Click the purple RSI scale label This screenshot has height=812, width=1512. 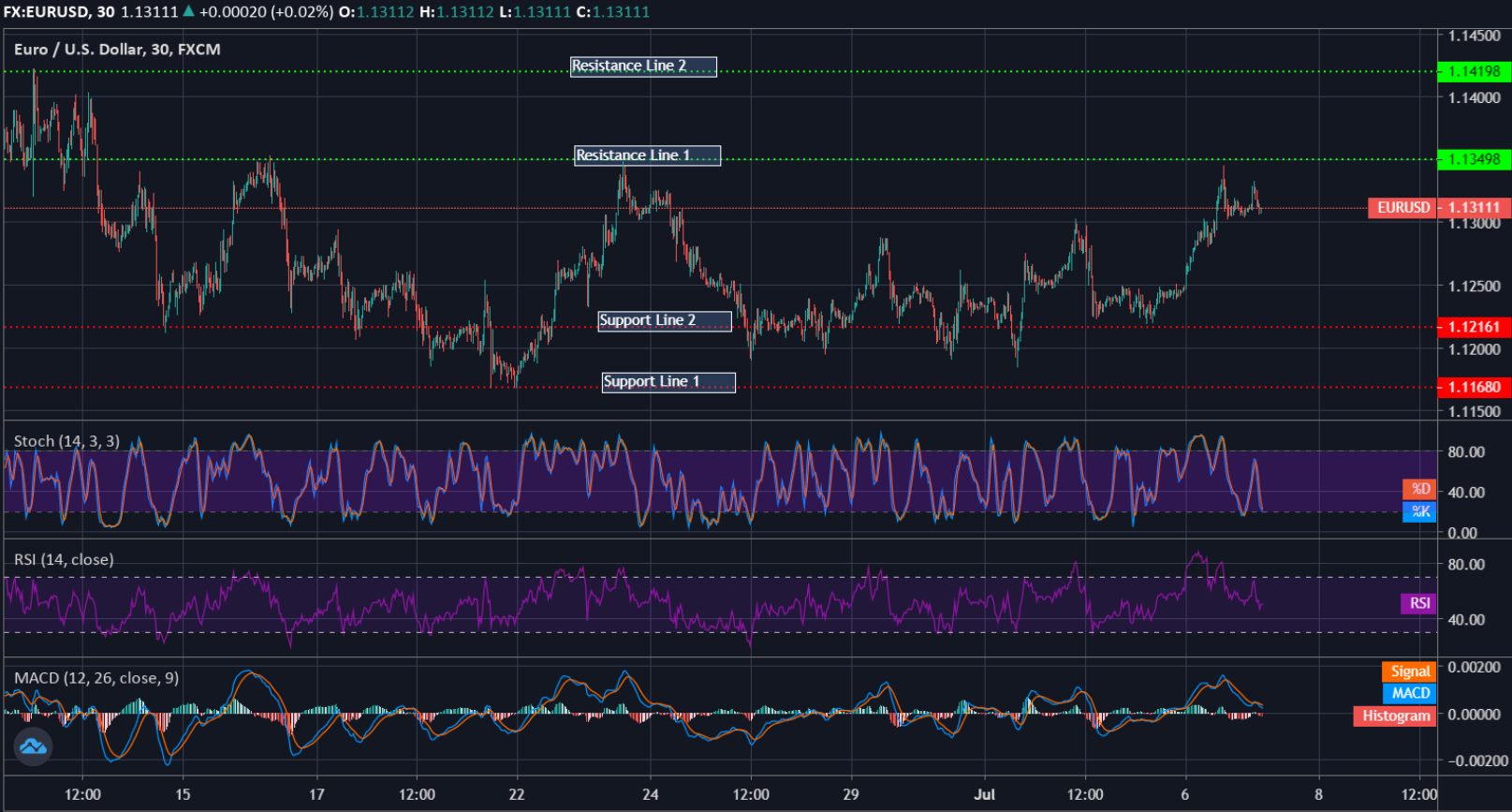click(1418, 603)
